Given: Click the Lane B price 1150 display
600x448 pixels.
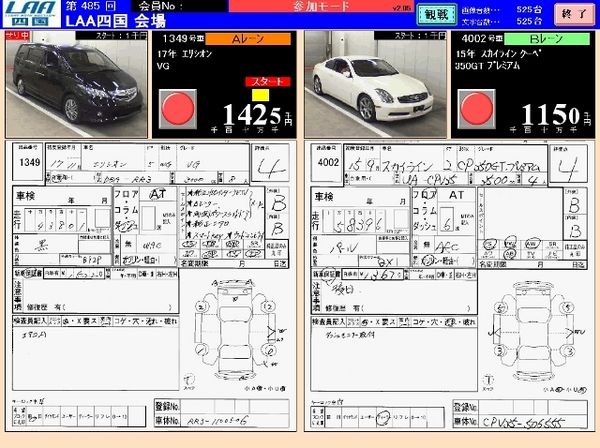Looking at the screenshot, I should click(538, 111).
